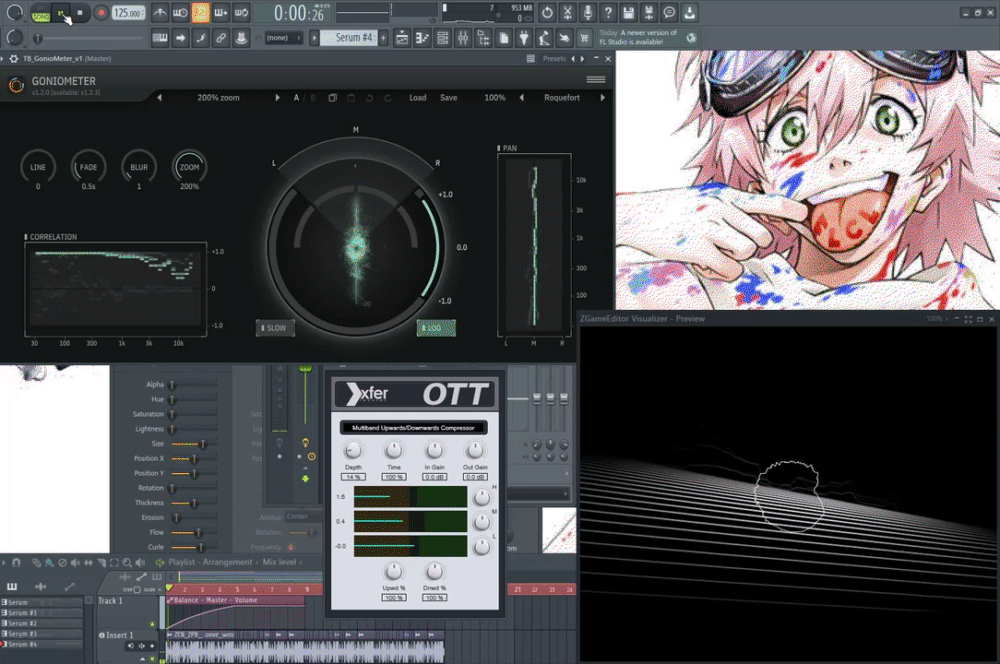Click the FADE knob
Image resolution: width=1000 pixels, height=664 pixels.
[88, 167]
